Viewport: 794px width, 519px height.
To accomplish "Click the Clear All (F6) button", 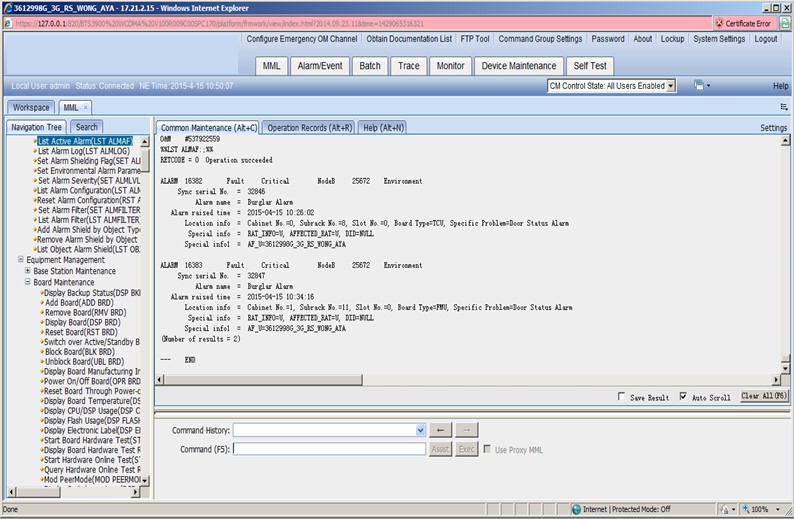I will click(764, 397).
